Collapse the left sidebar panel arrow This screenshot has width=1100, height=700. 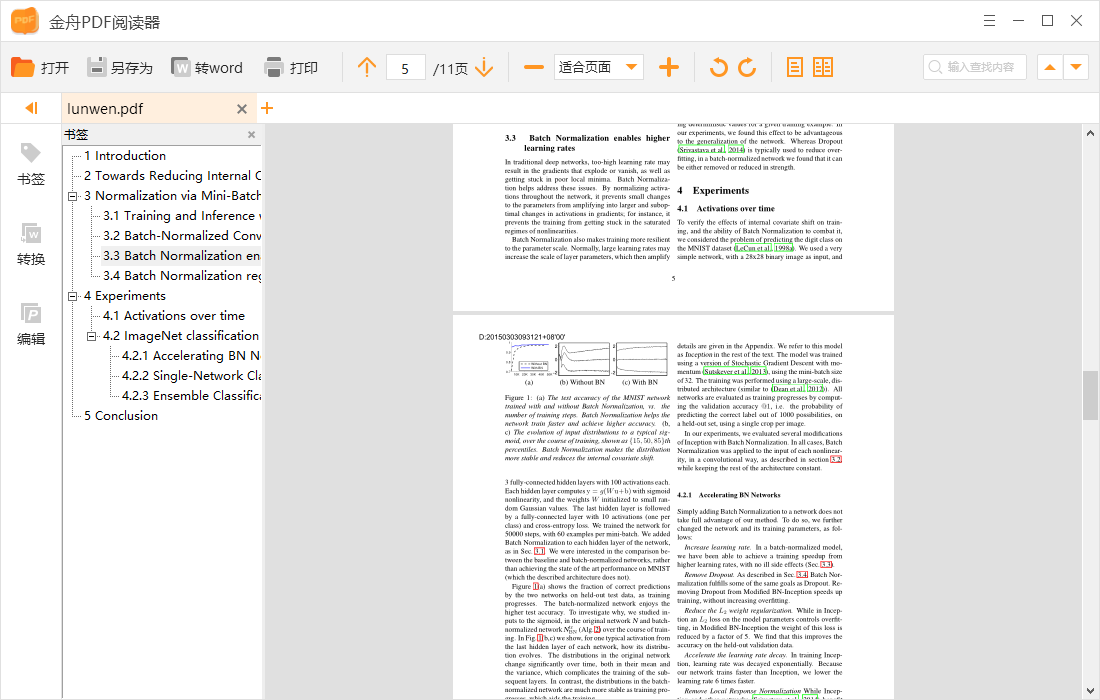pos(31,108)
